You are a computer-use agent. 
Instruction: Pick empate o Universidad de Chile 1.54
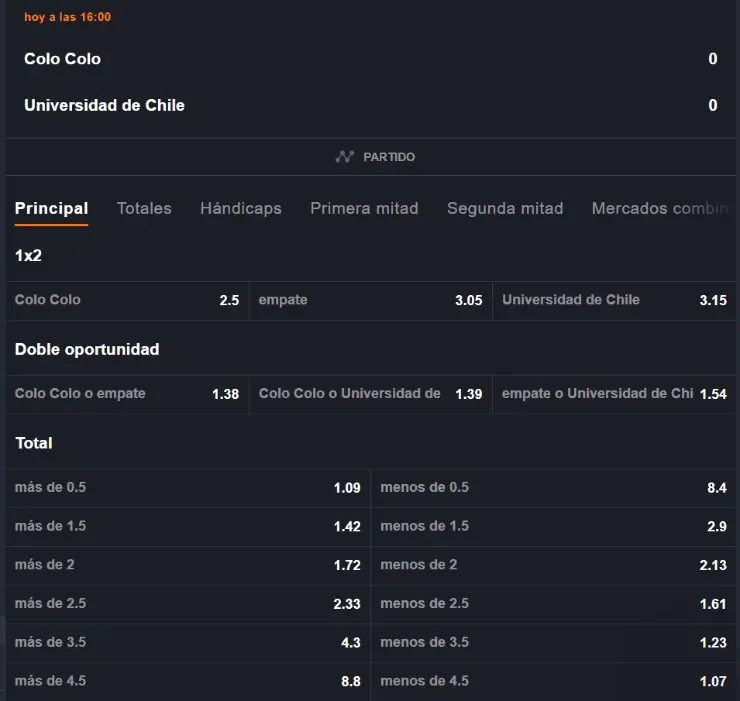coord(614,394)
